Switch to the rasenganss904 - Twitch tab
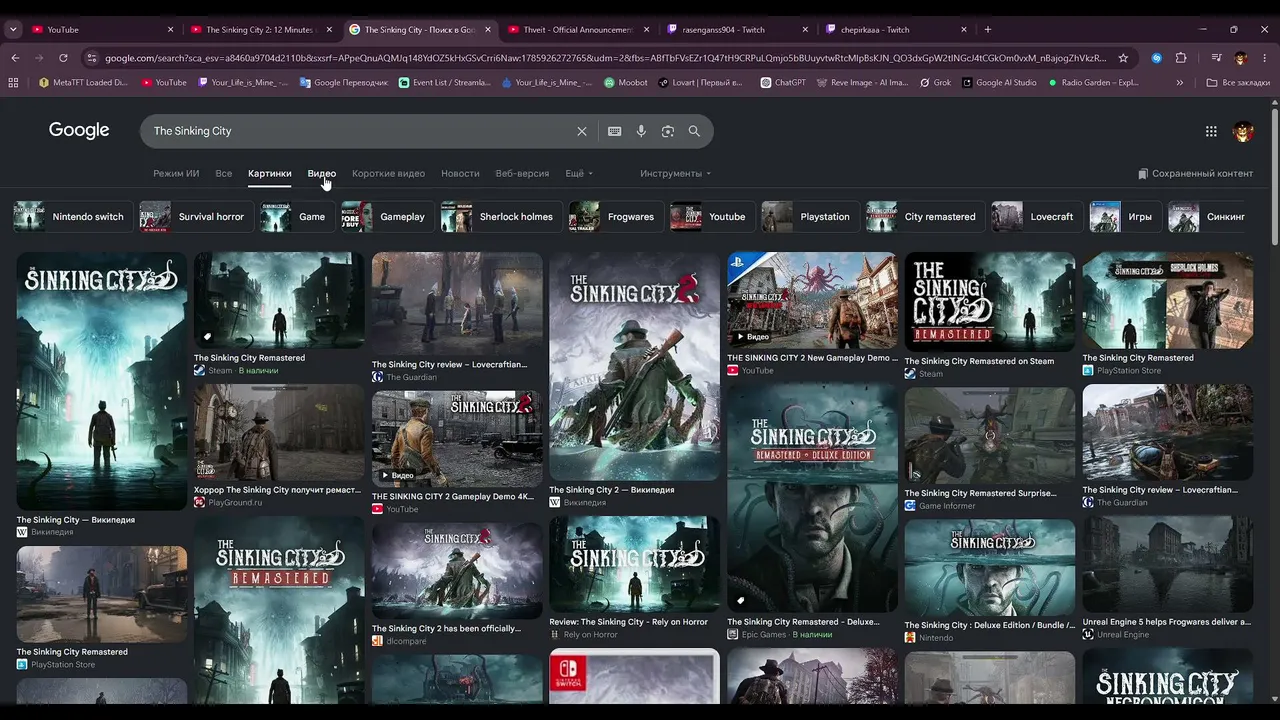The height and width of the screenshot is (720, 1280). [737, 30]
